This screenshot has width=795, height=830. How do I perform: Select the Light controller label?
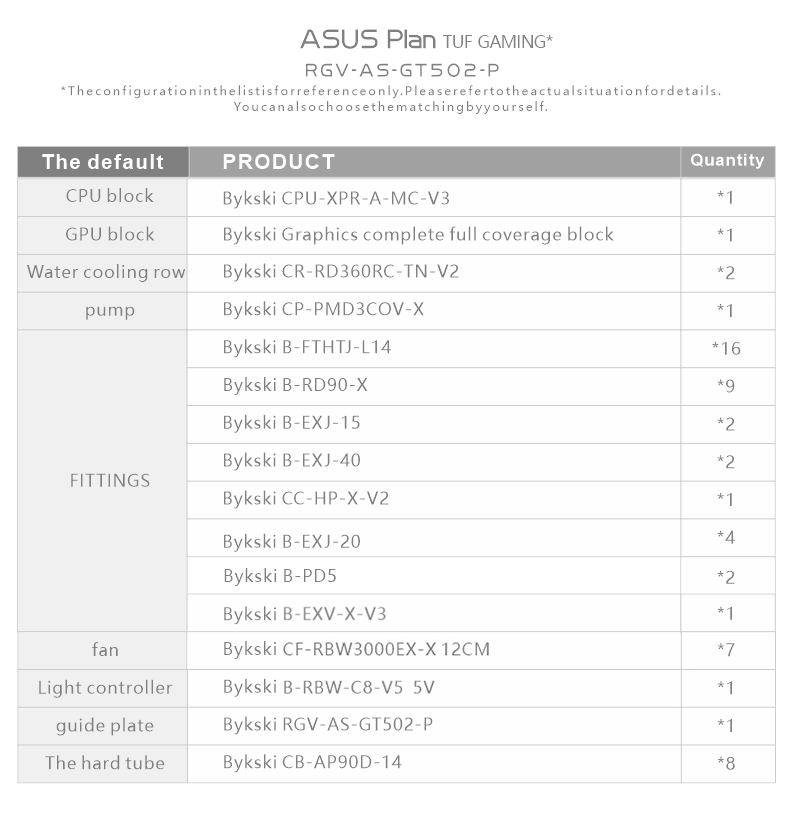point(105,688)
